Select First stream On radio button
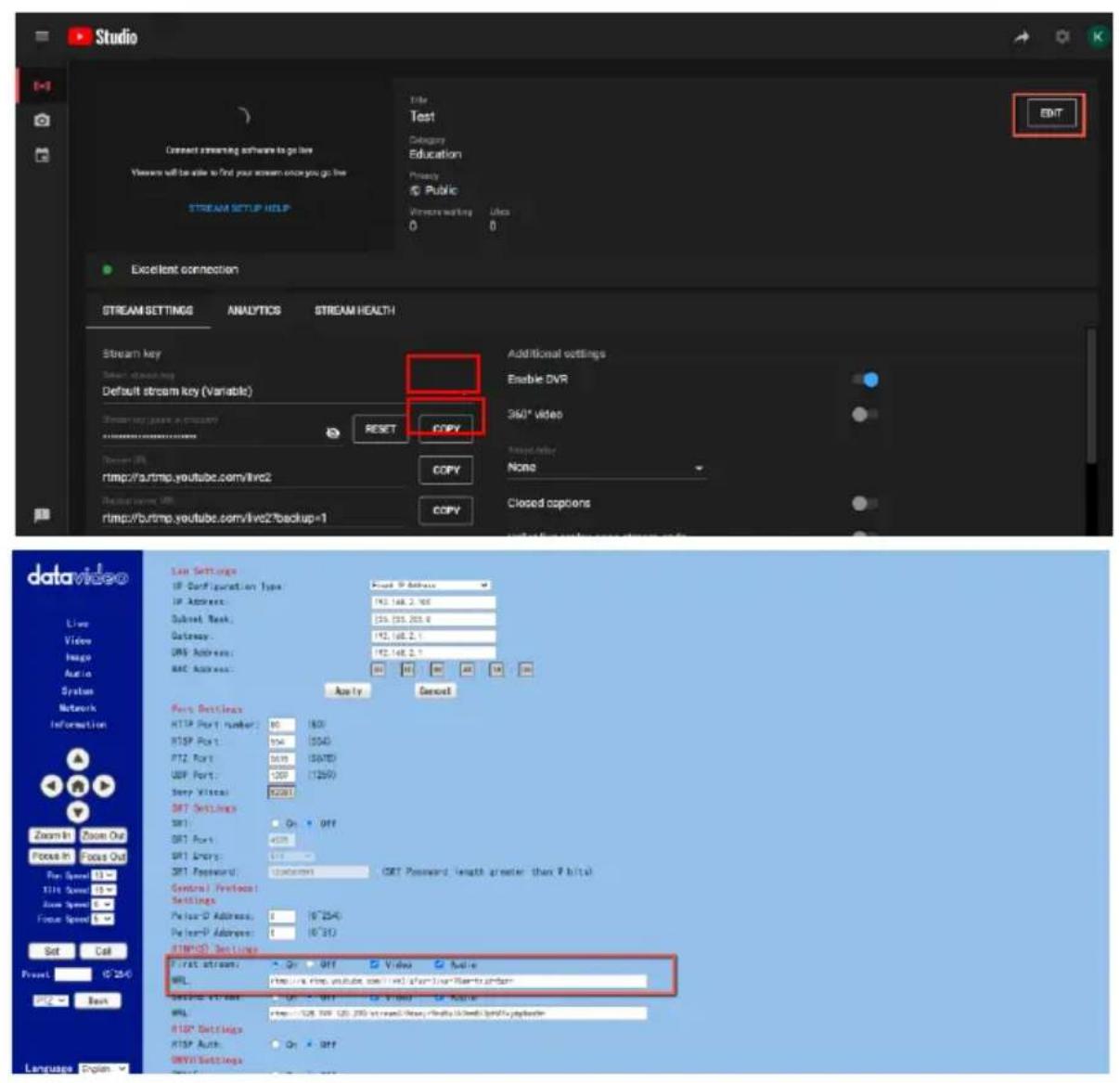Screen dimensions: 1120x1083 pos(276,965)
